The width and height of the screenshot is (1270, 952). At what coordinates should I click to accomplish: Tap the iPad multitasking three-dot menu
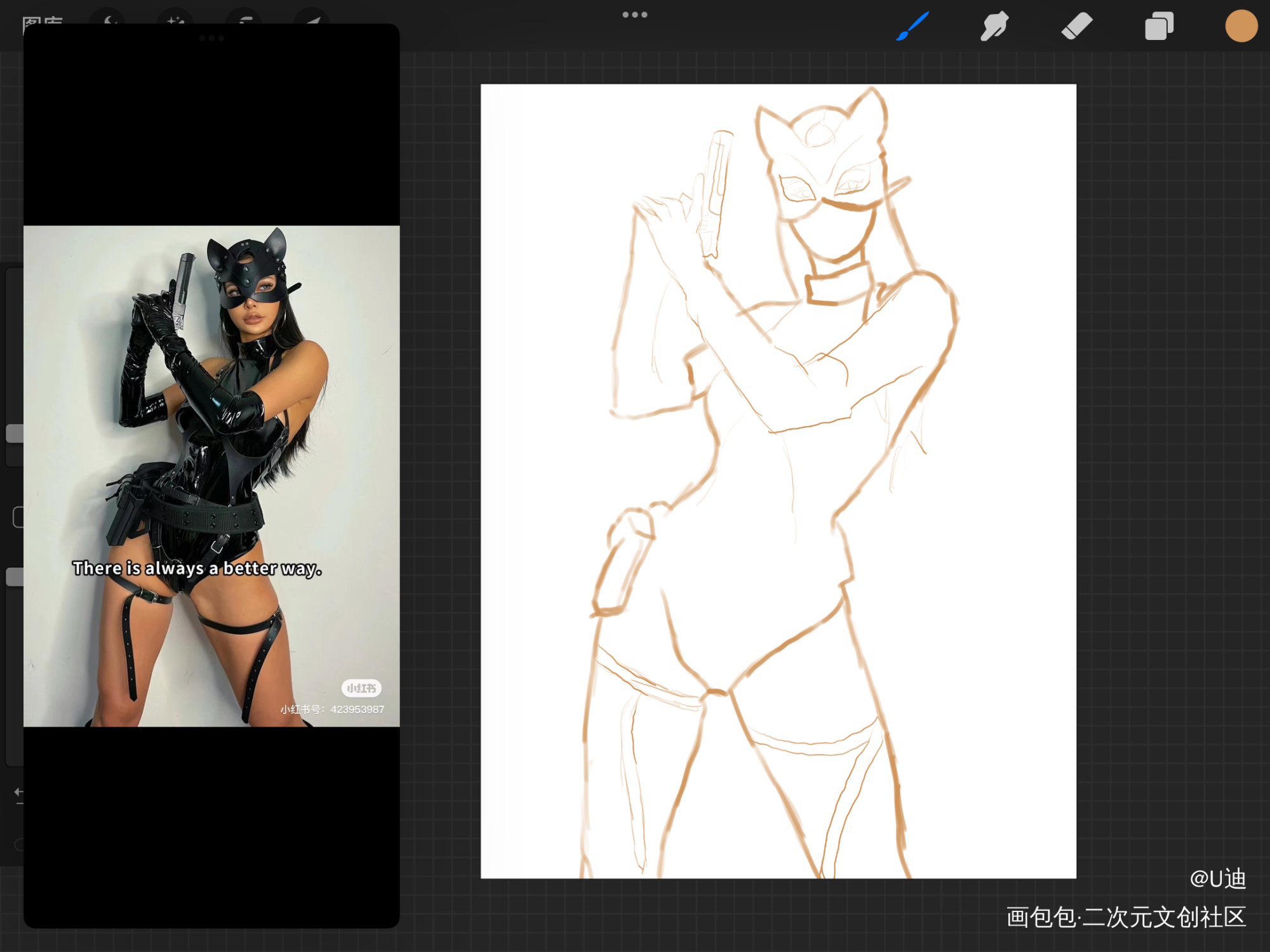pos(634,15)
